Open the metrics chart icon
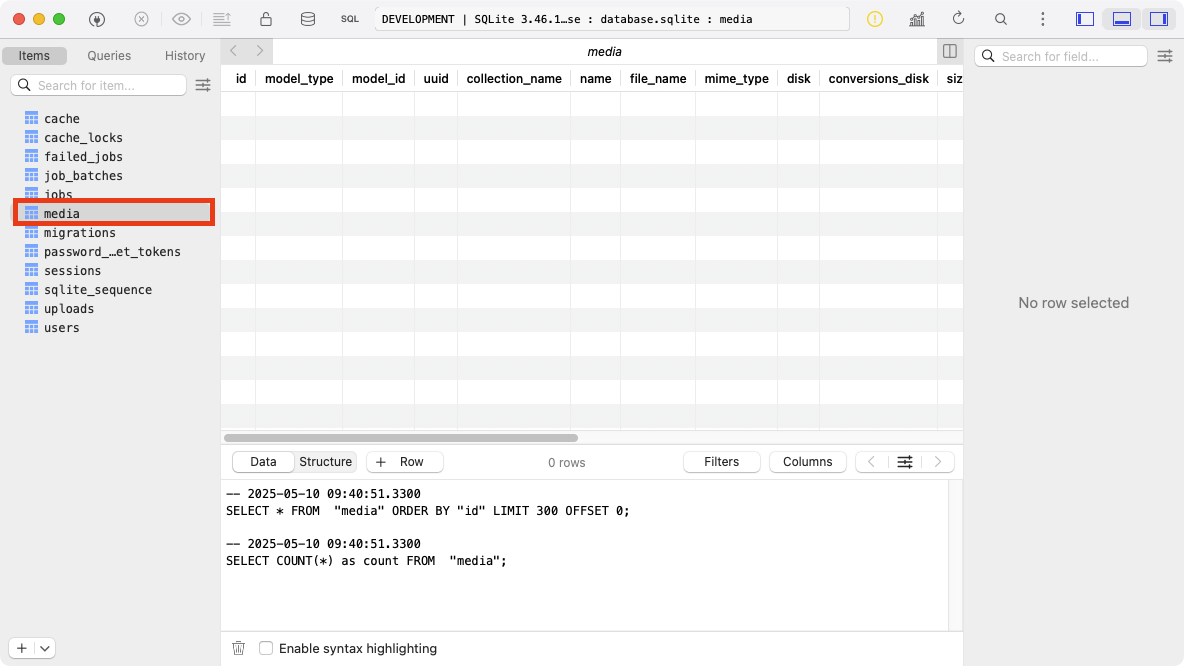 coord(917,19)
